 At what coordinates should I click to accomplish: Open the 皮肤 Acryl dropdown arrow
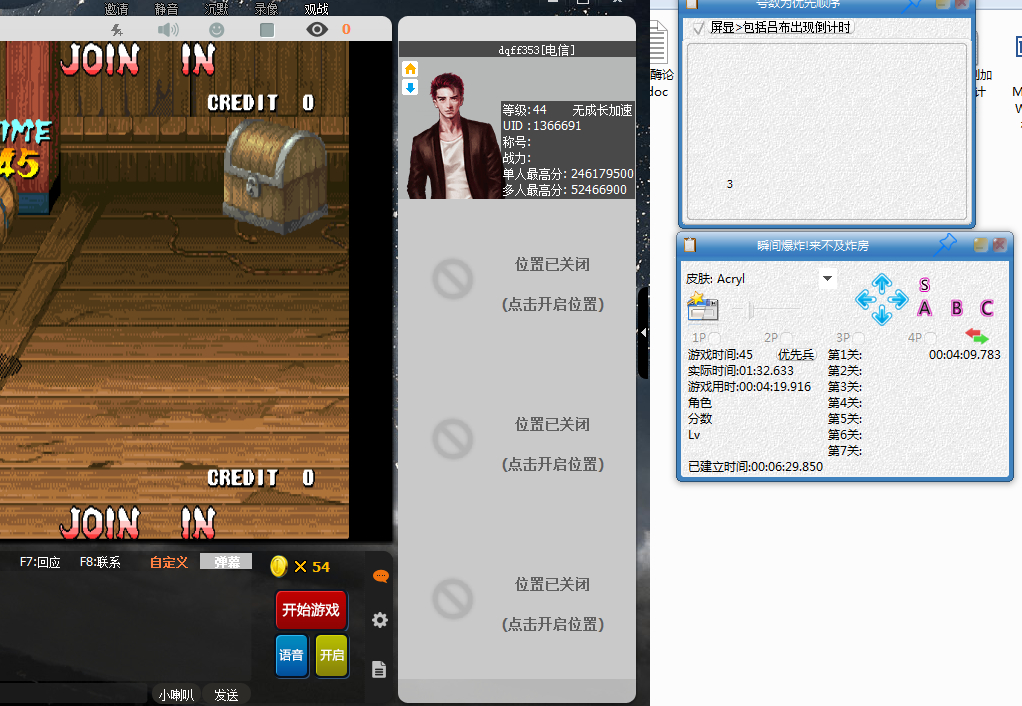[x=827, y=278]
